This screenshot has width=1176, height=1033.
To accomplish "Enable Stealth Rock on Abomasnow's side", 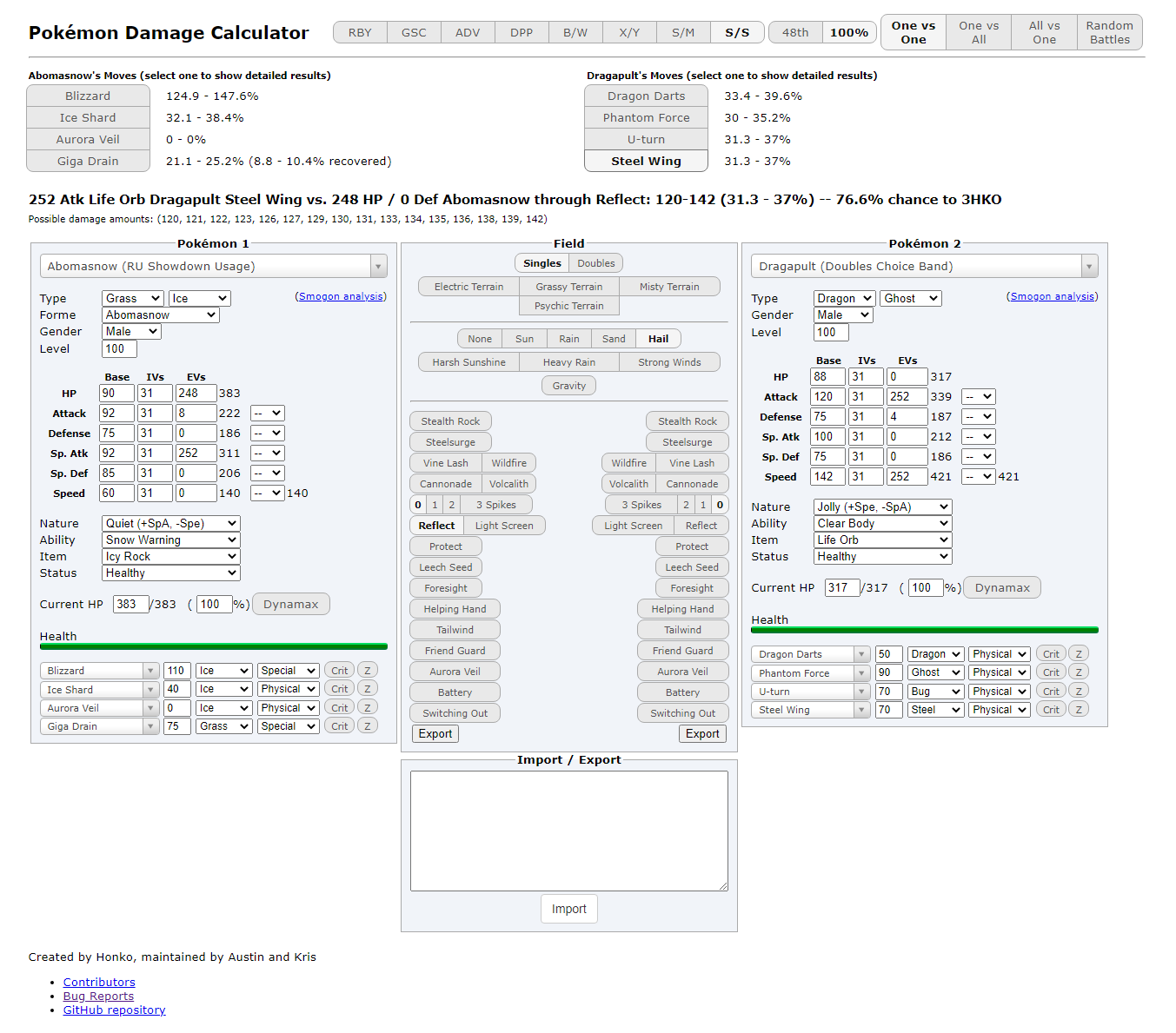I will point(450,421).
